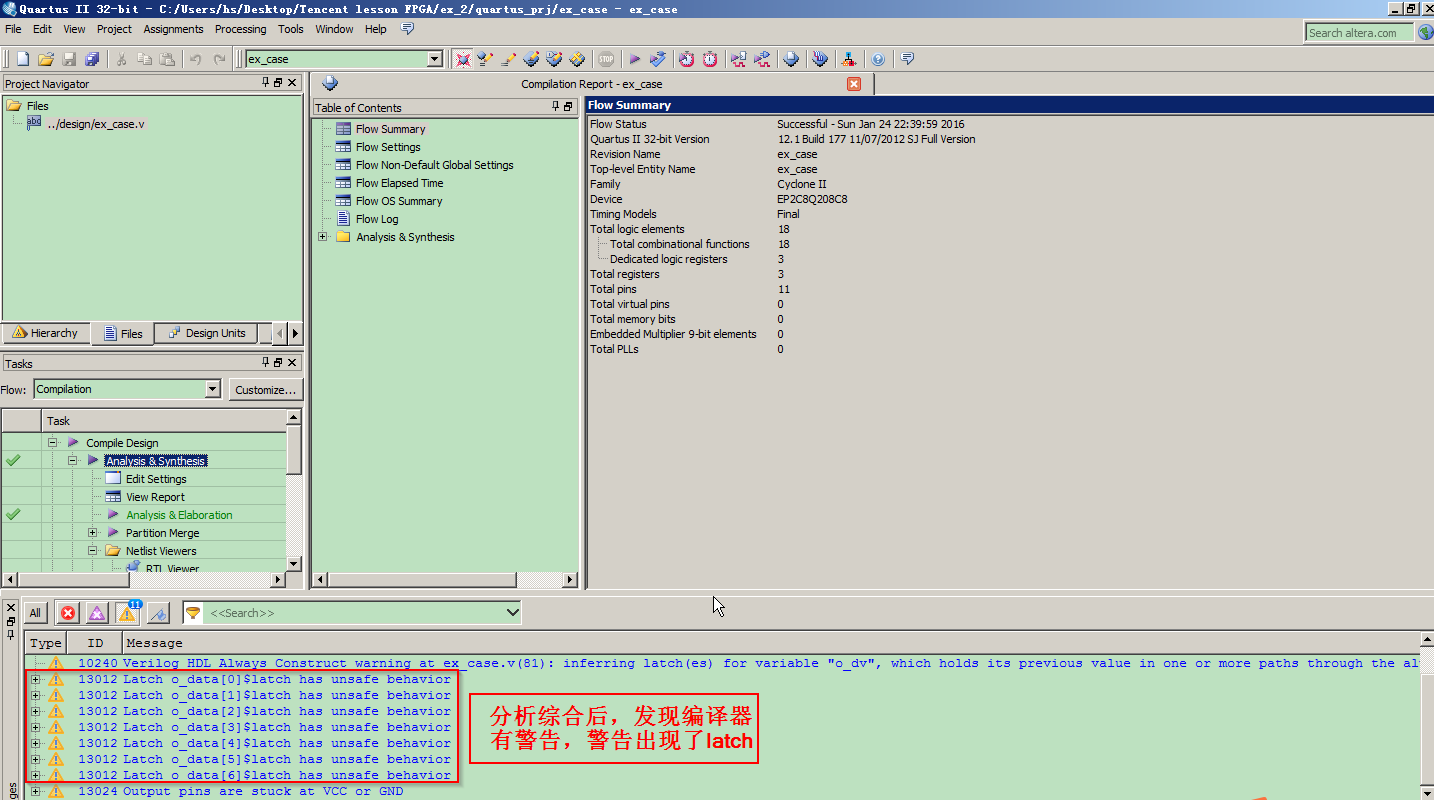This screenshot has height=800, width=1434.
Task: Toggle the warning message filter with badge 11
Action: (x=127, y=613)
